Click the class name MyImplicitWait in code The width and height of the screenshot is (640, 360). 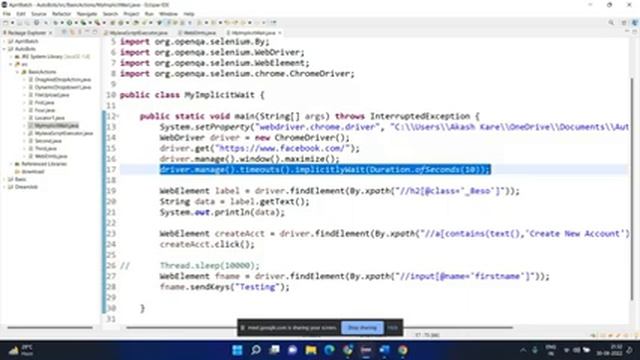[x=220, y=95]
